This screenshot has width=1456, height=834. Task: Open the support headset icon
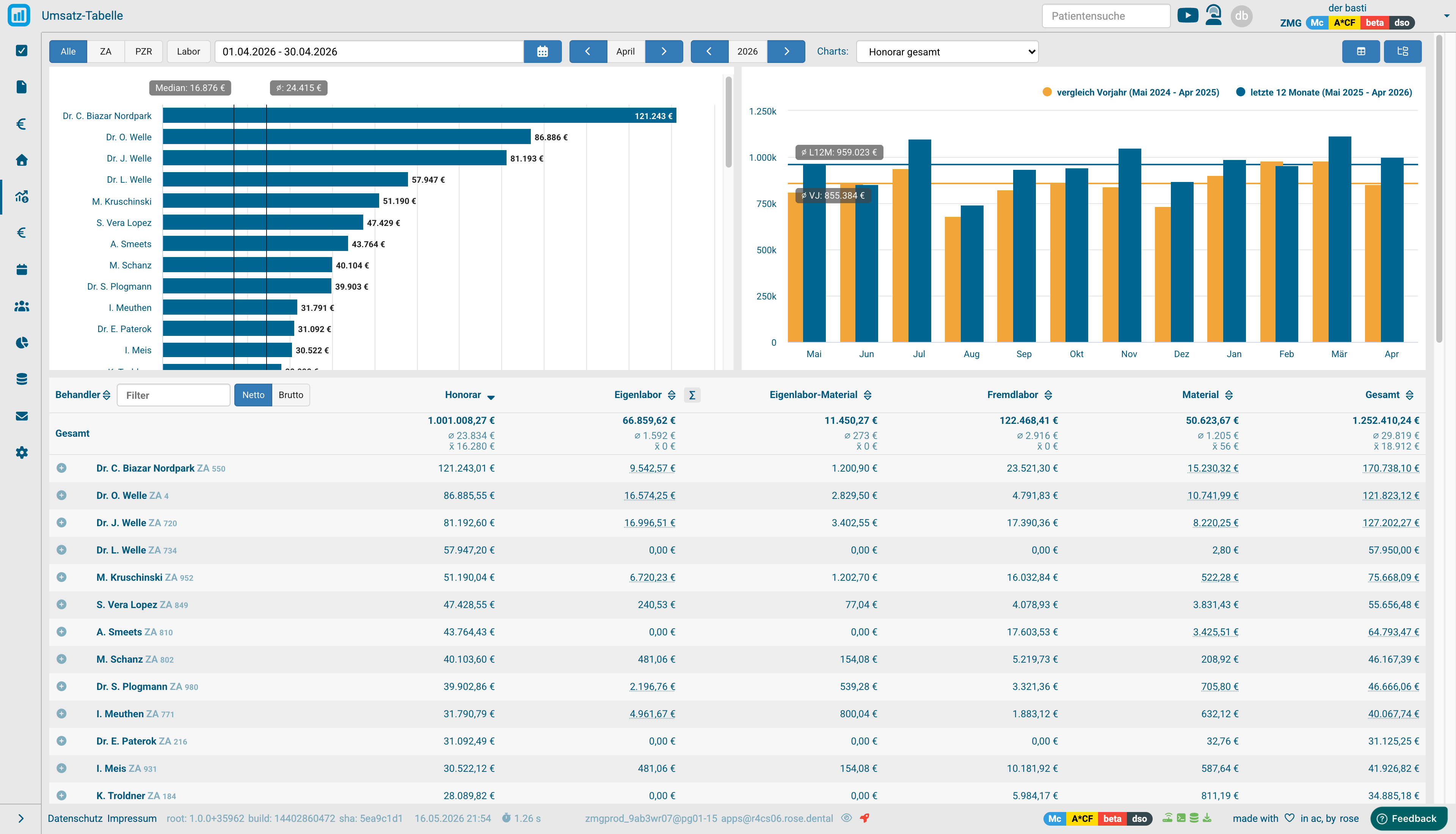(x=1213, y=15)
